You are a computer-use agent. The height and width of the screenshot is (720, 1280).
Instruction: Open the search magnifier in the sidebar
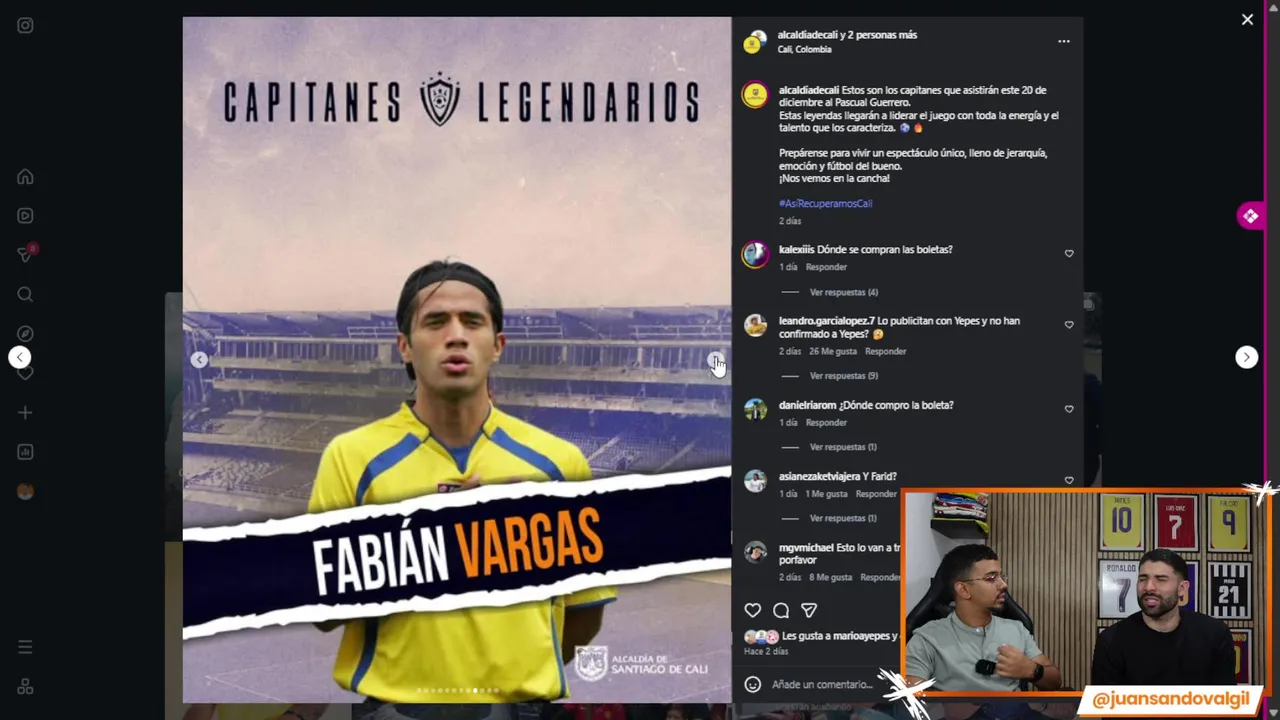pyautogui.click(x=25, y=294)
